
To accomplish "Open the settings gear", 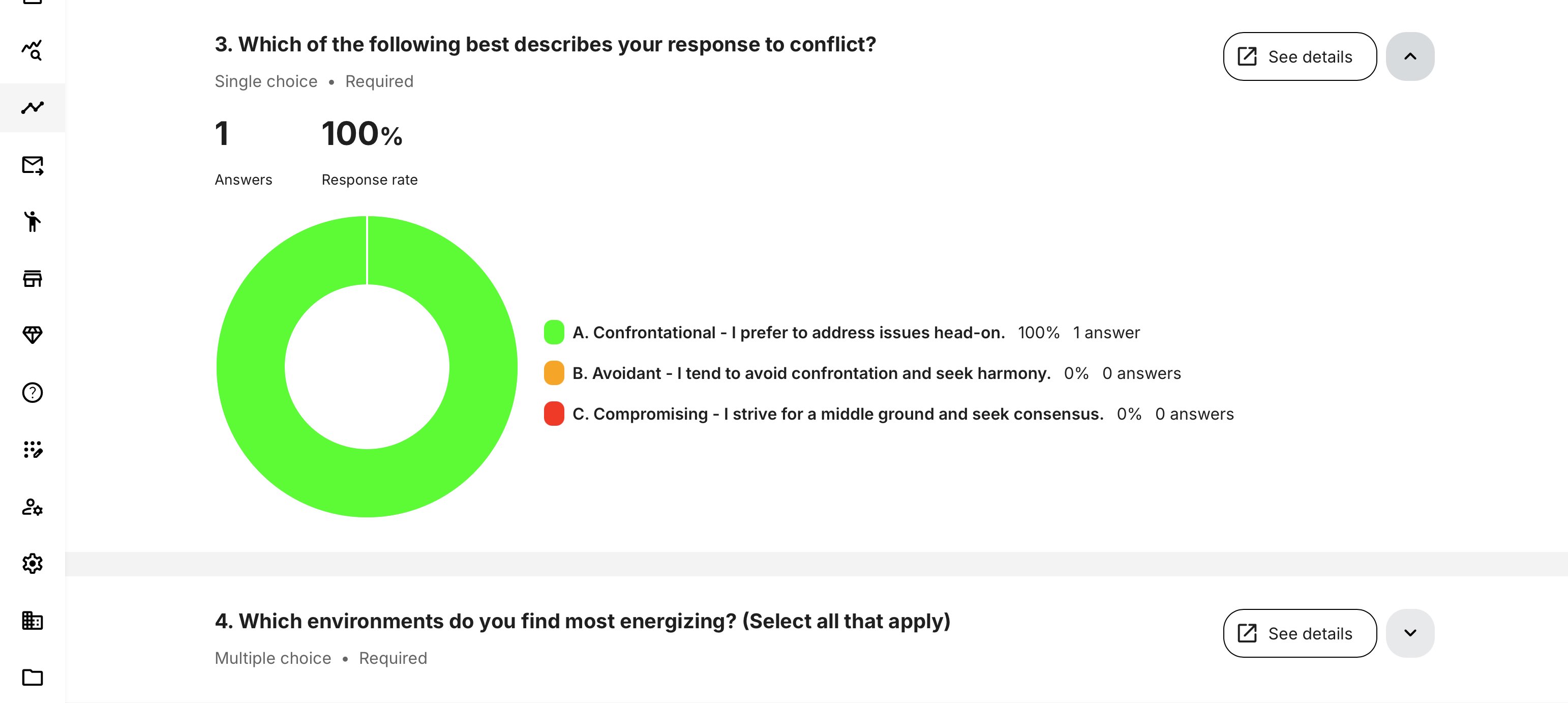I will pos(33,564).
